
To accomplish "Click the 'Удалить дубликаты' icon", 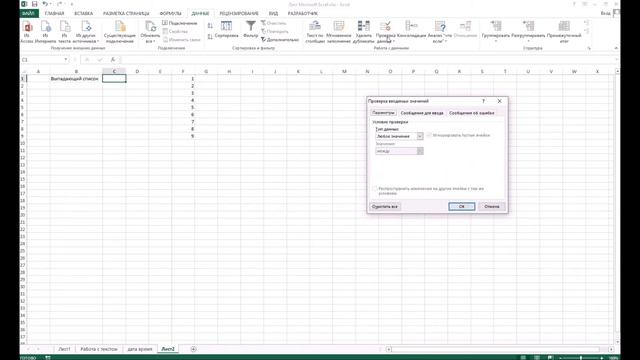I will tap(363, 32).
